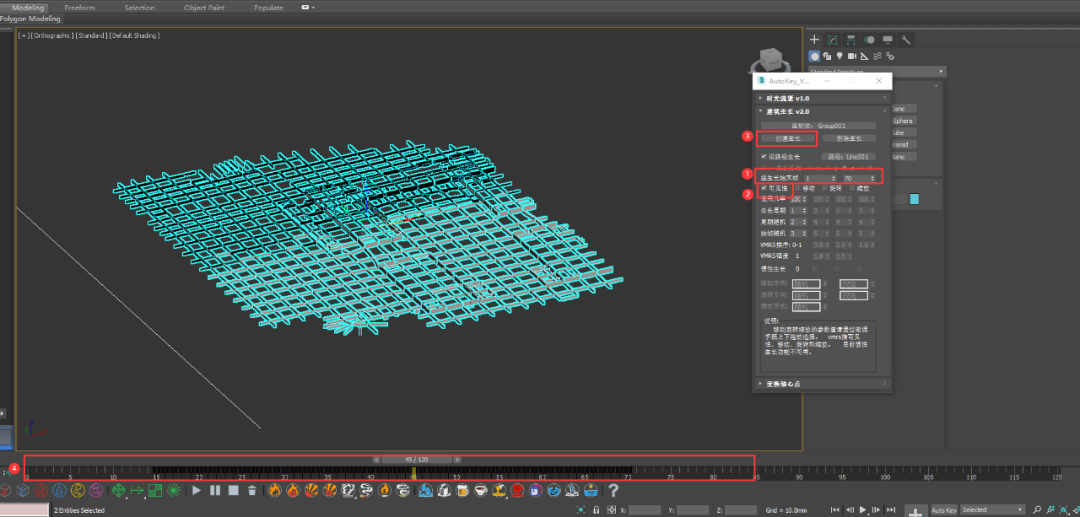The width and height of the screenshot is (1080, 517).
Task: Click the 建筑体: Group001 pick button
Action: [818, 126]
